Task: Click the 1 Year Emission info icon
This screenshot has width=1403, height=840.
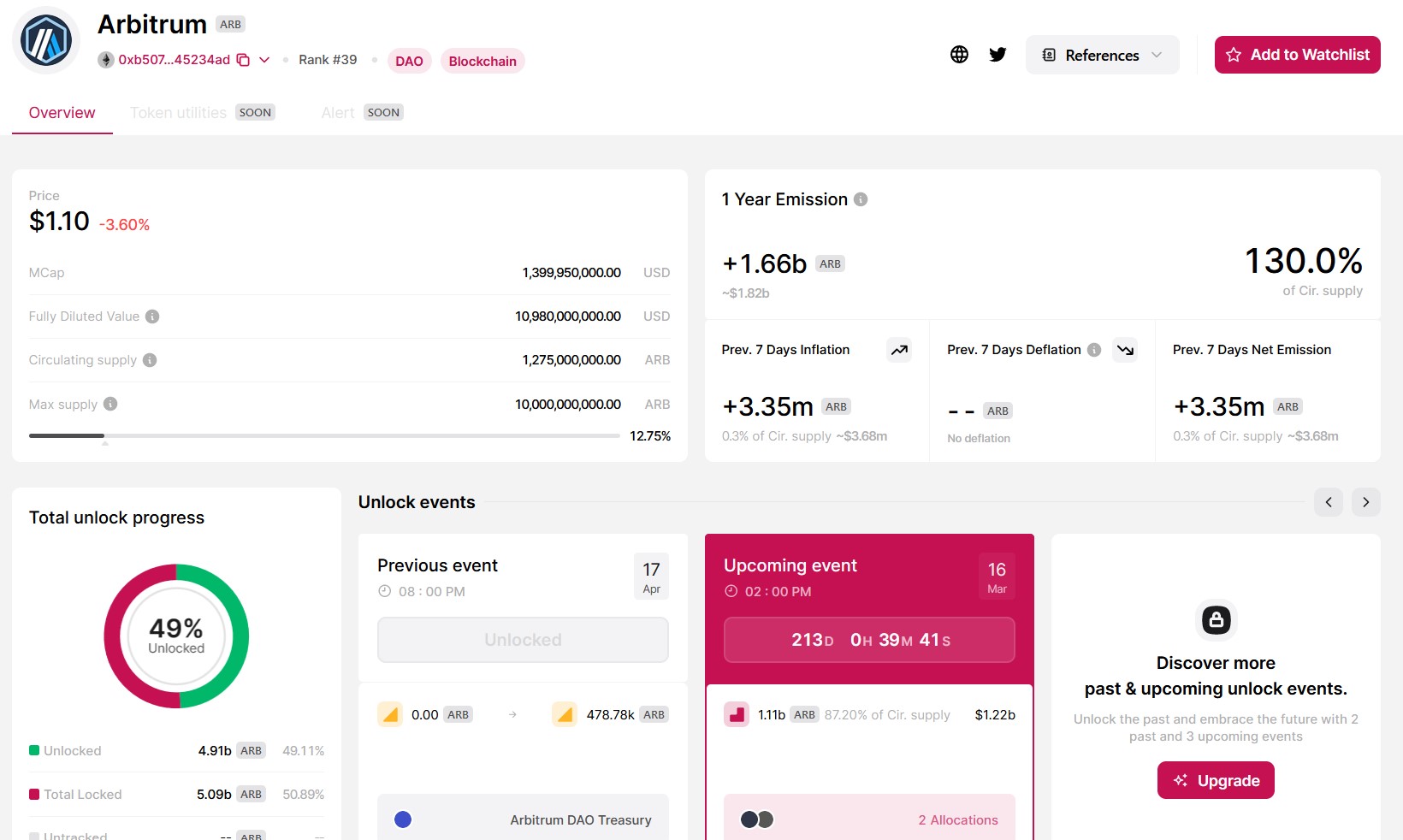Action: pos(861,199)
